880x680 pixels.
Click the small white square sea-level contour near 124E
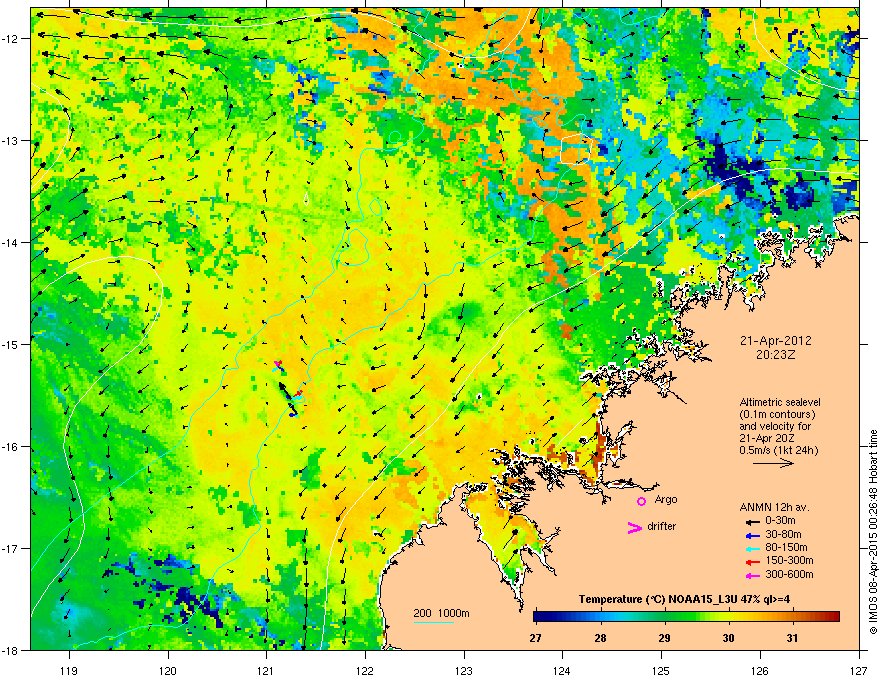click(576, 149)
